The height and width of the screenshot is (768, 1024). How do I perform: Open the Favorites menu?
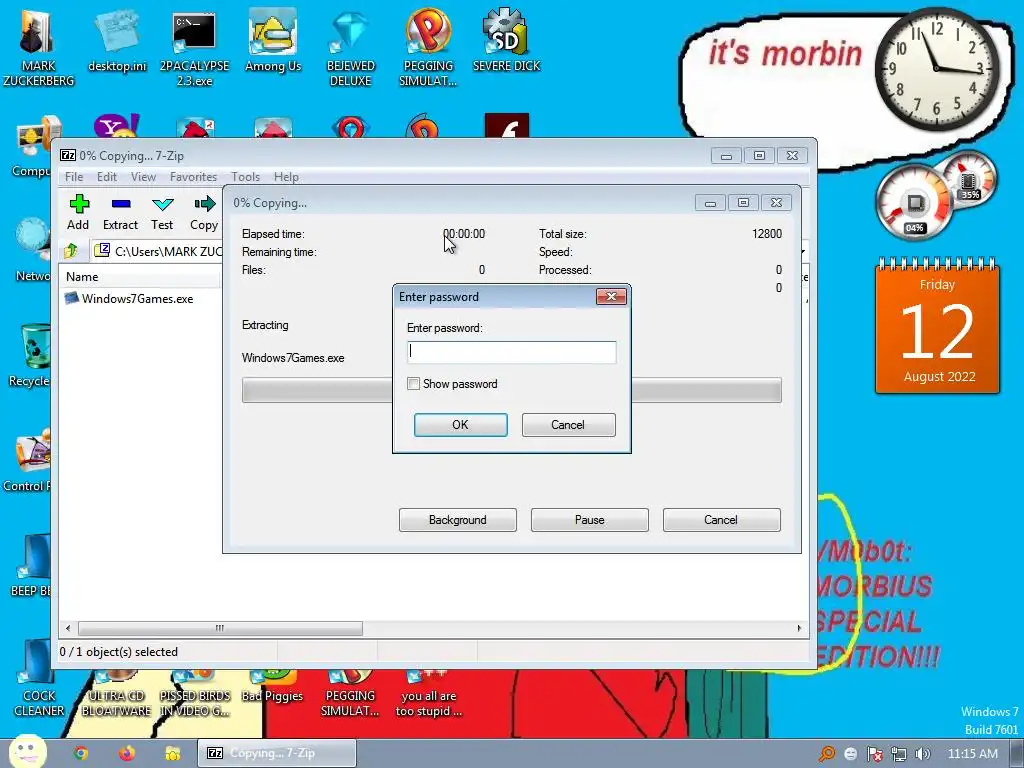coord(193,177)
